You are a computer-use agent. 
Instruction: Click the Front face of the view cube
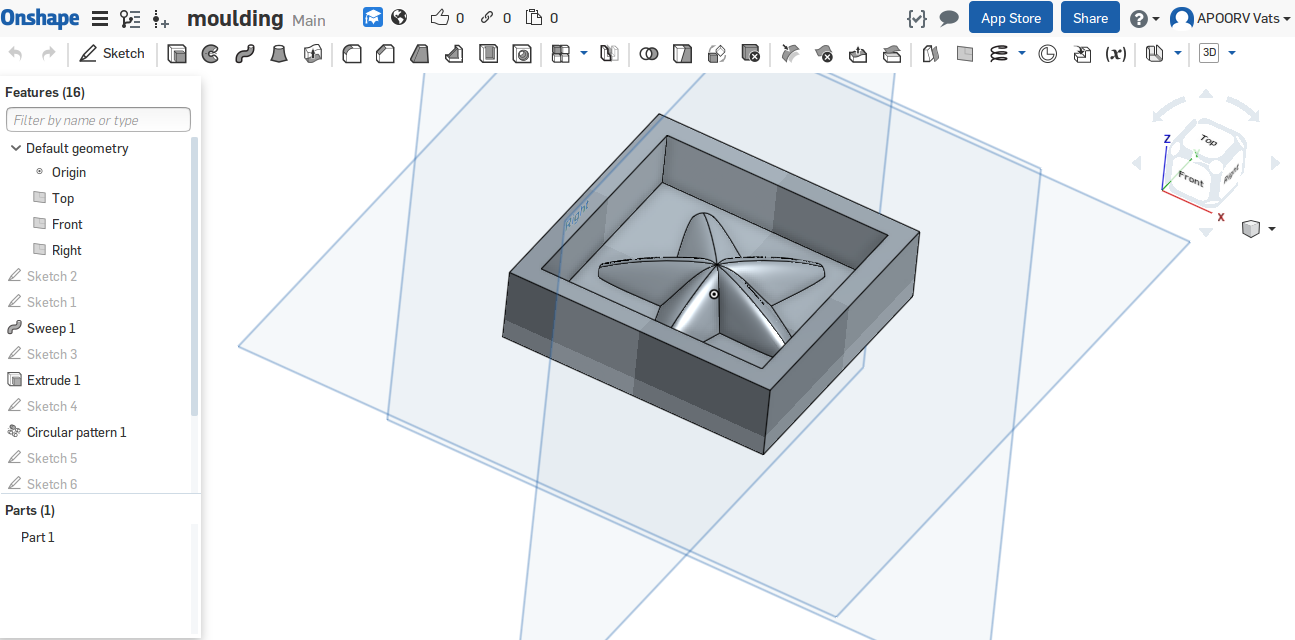tap(1190, 178)
